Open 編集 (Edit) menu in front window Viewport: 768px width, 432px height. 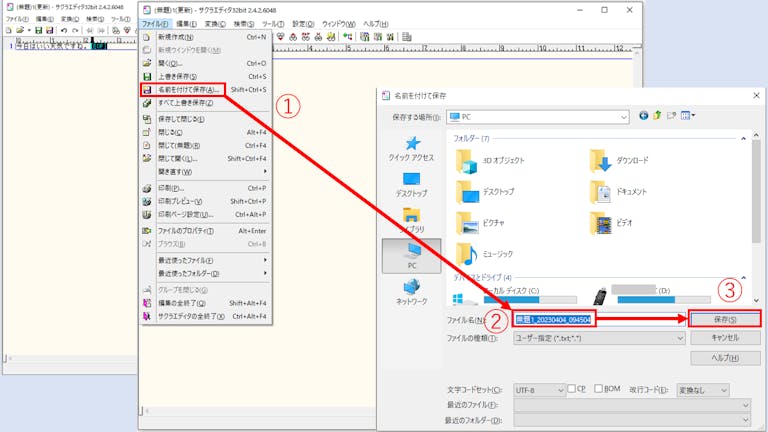pyautogui.click(x=186, y=24)
